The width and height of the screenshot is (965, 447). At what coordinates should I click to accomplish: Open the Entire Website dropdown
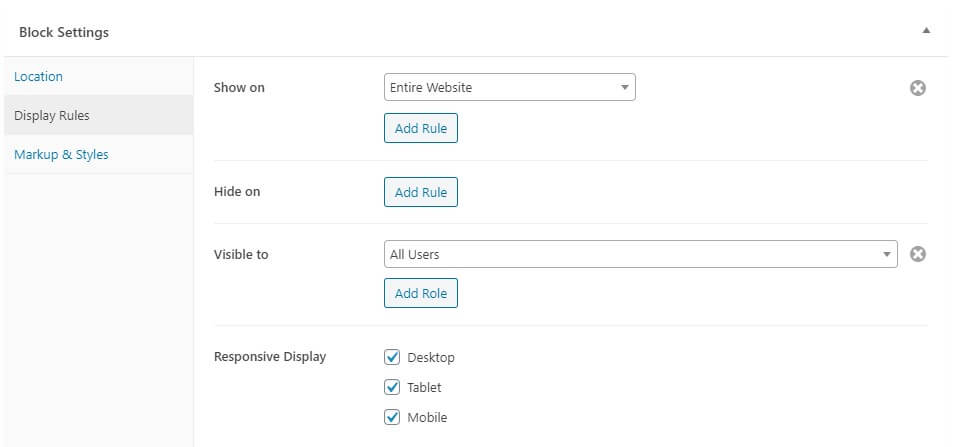point(510,87)
